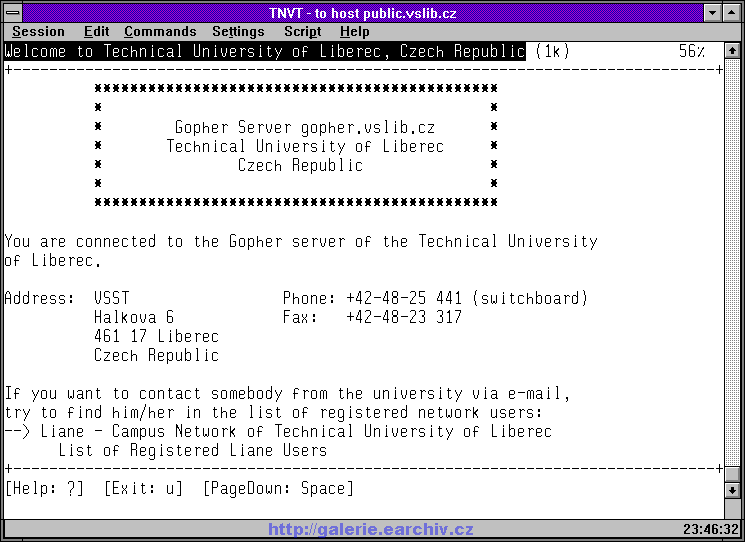Click 'Technical University of Liberec' banner line
The image size is (745, 542).
click(305, 146)
